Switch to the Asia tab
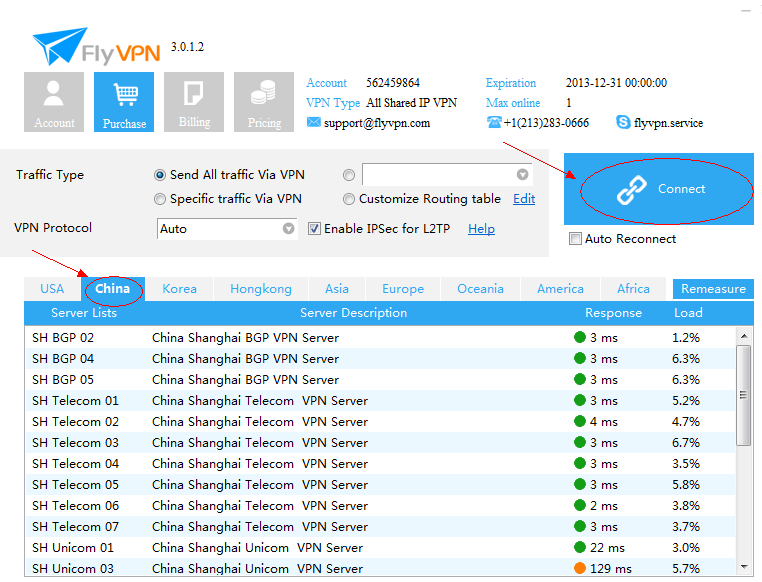The width and height of the screenshot is (762, 582). [x=337, y=289]
